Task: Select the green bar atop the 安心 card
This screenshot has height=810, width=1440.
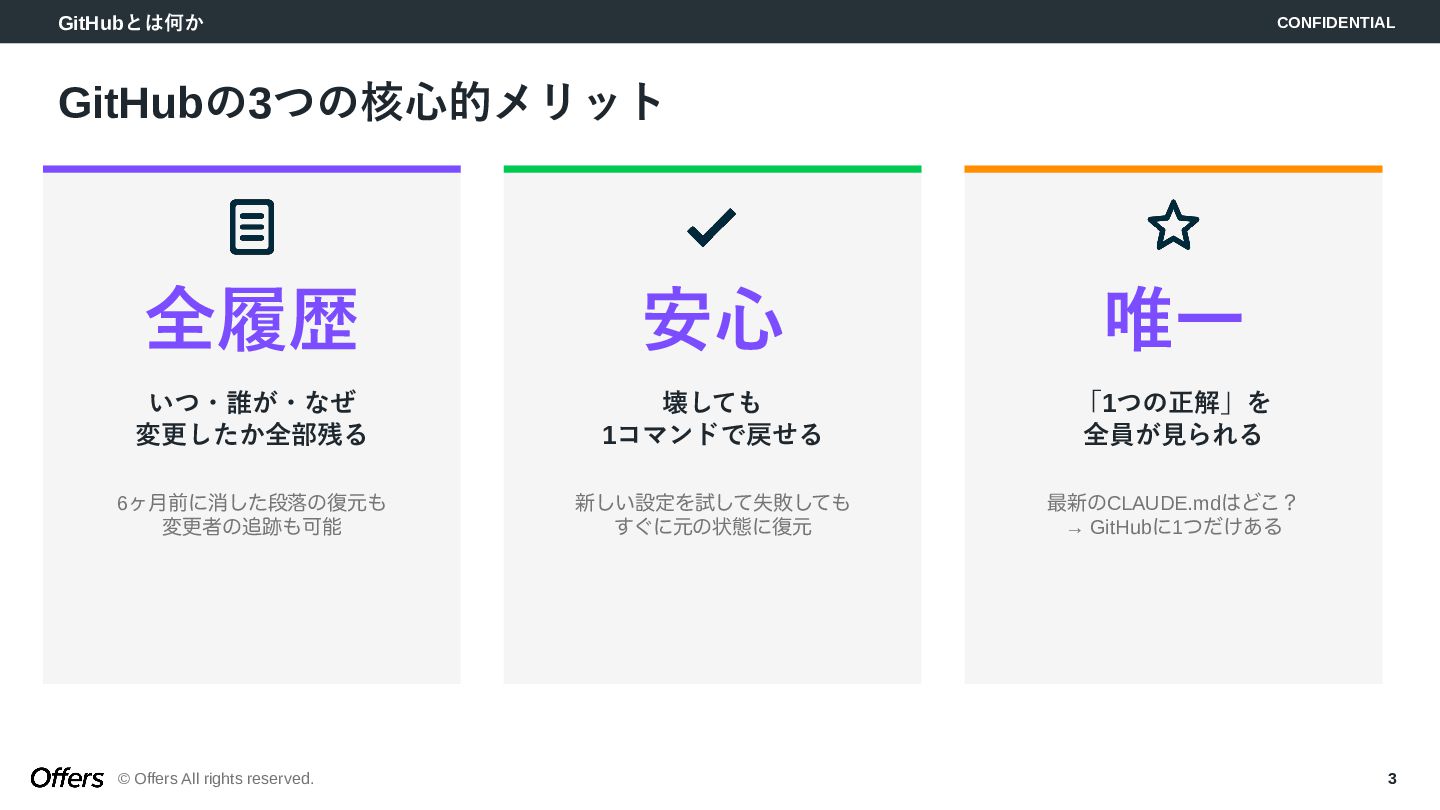Action: pyautogui.click(x=712, y=169)
